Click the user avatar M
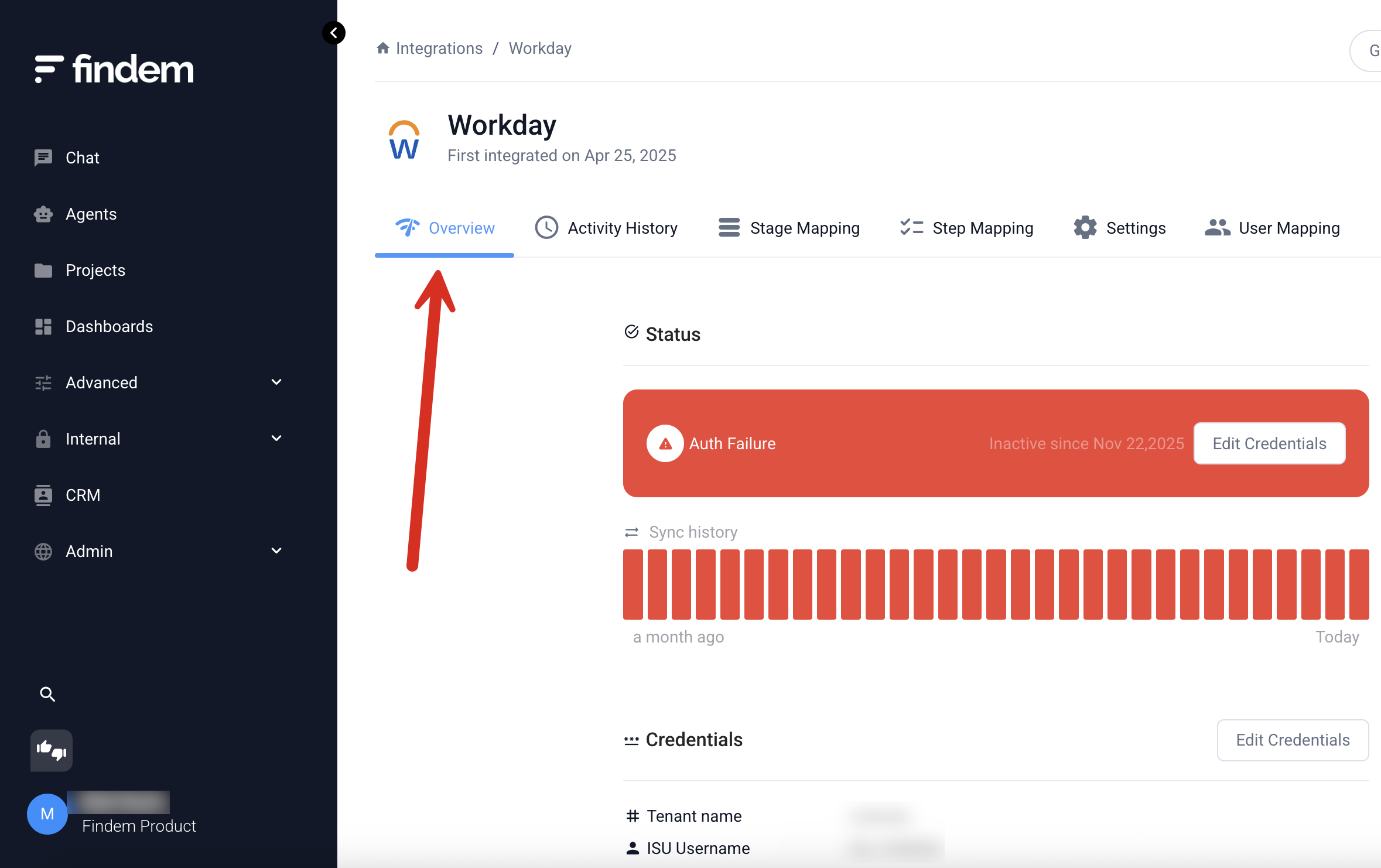Image resolution: width=1381 pixels, height=868 pixels. point(47,814)
